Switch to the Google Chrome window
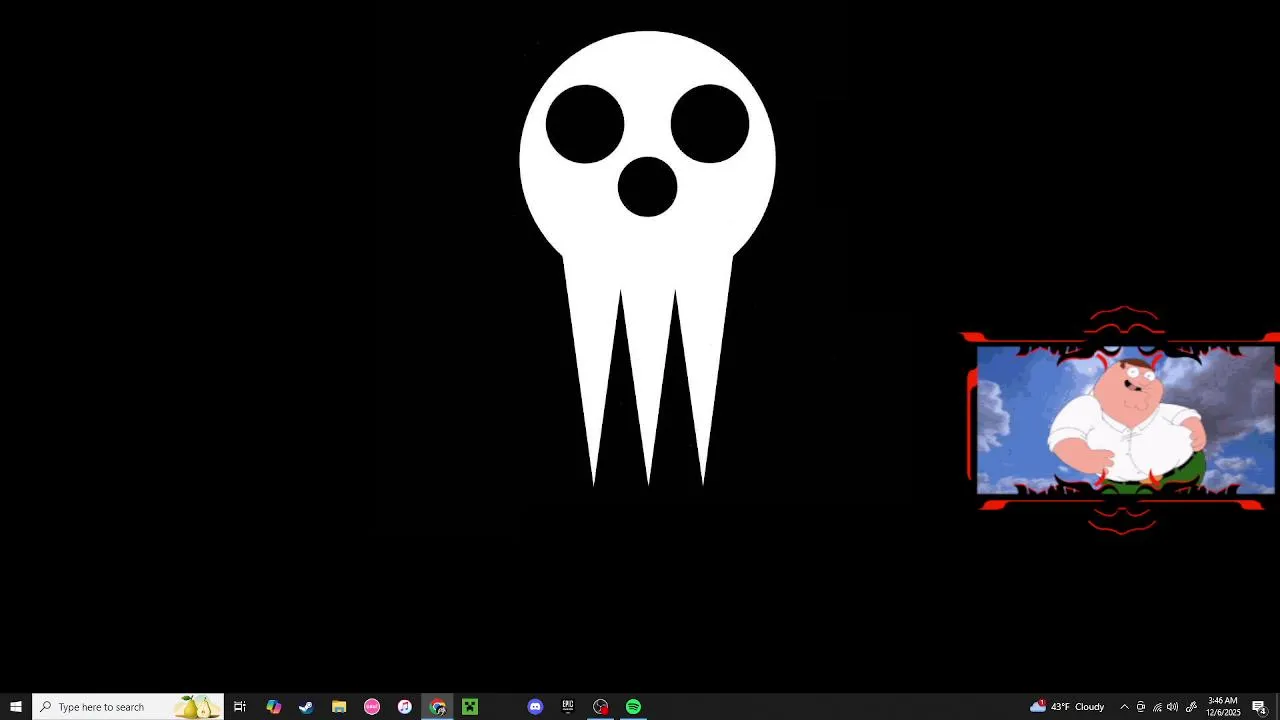 click(x=438, y=707)
